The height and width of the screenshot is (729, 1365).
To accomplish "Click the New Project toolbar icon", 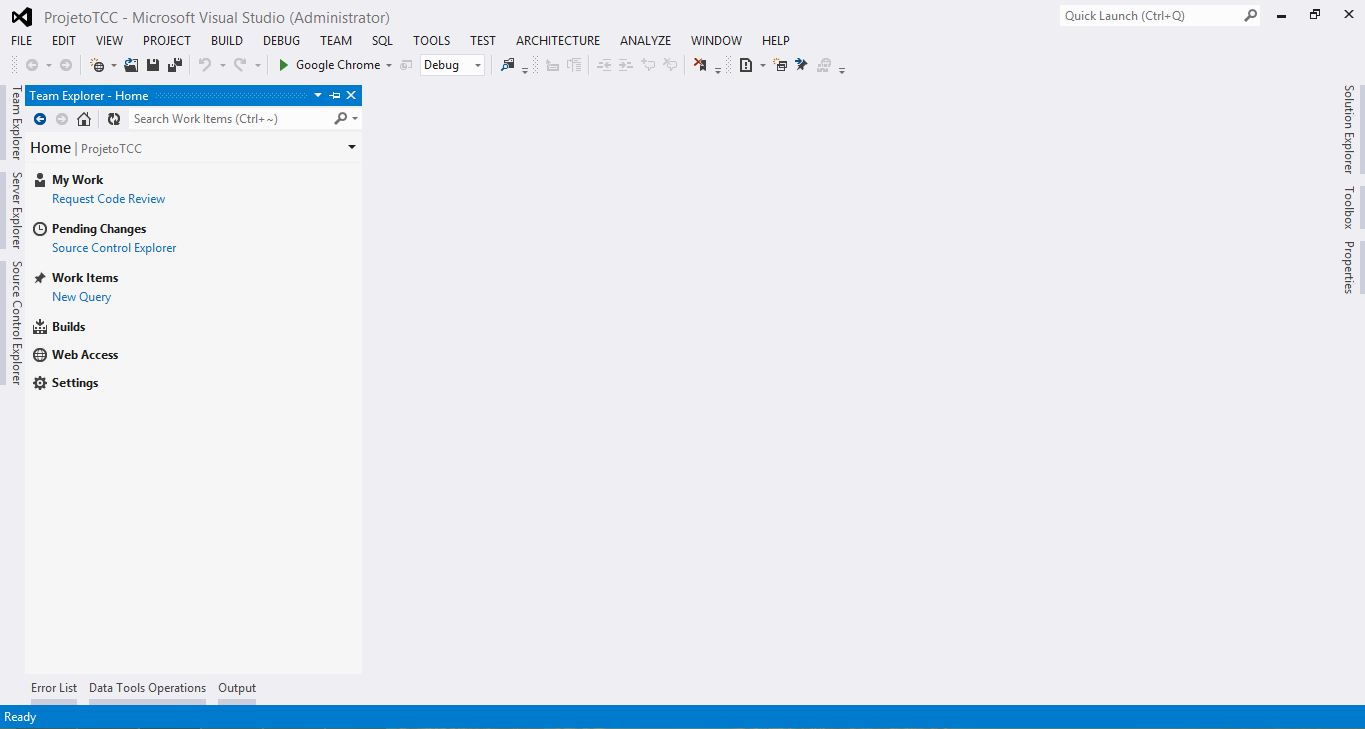I will click(x=97, y=65).
